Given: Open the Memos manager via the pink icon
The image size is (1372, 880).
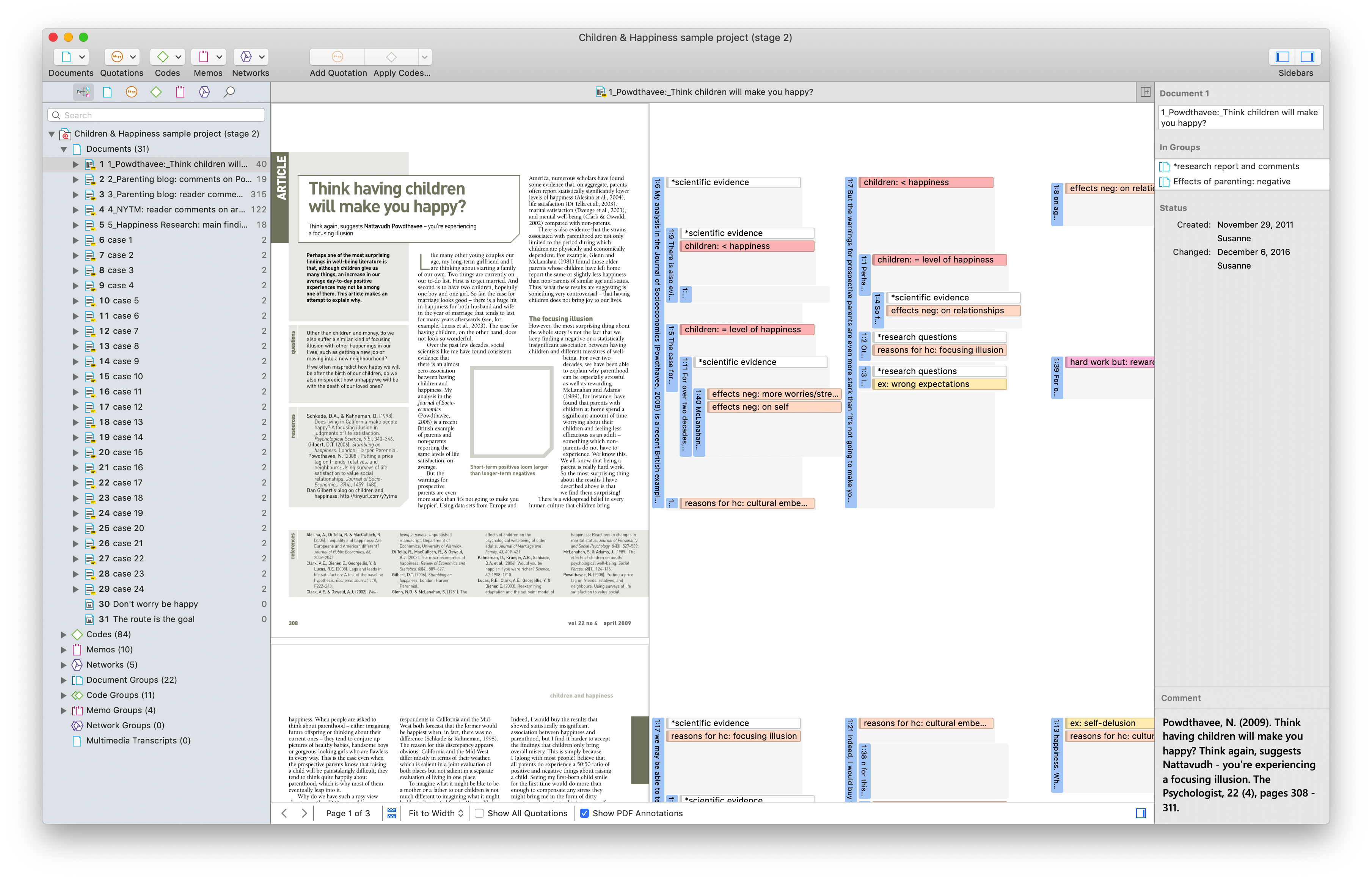Looking at the screenshot, I should (x=203, y=57).
